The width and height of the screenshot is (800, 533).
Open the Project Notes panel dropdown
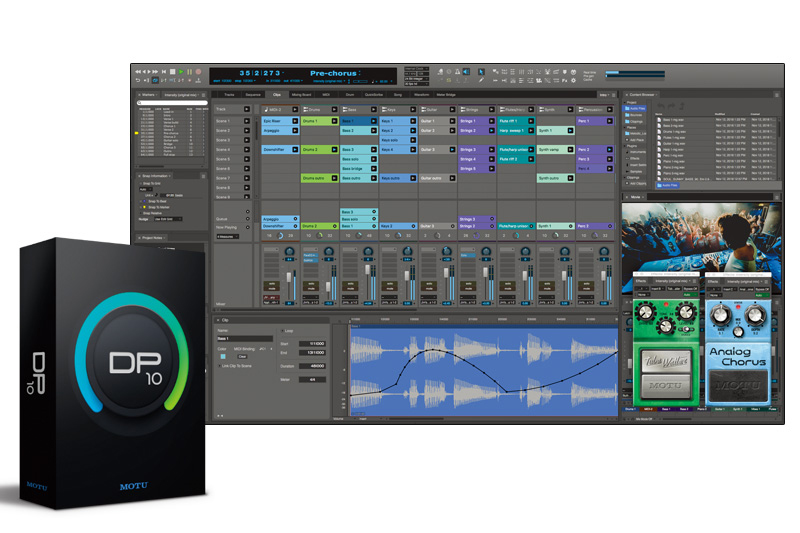point(154,238)
